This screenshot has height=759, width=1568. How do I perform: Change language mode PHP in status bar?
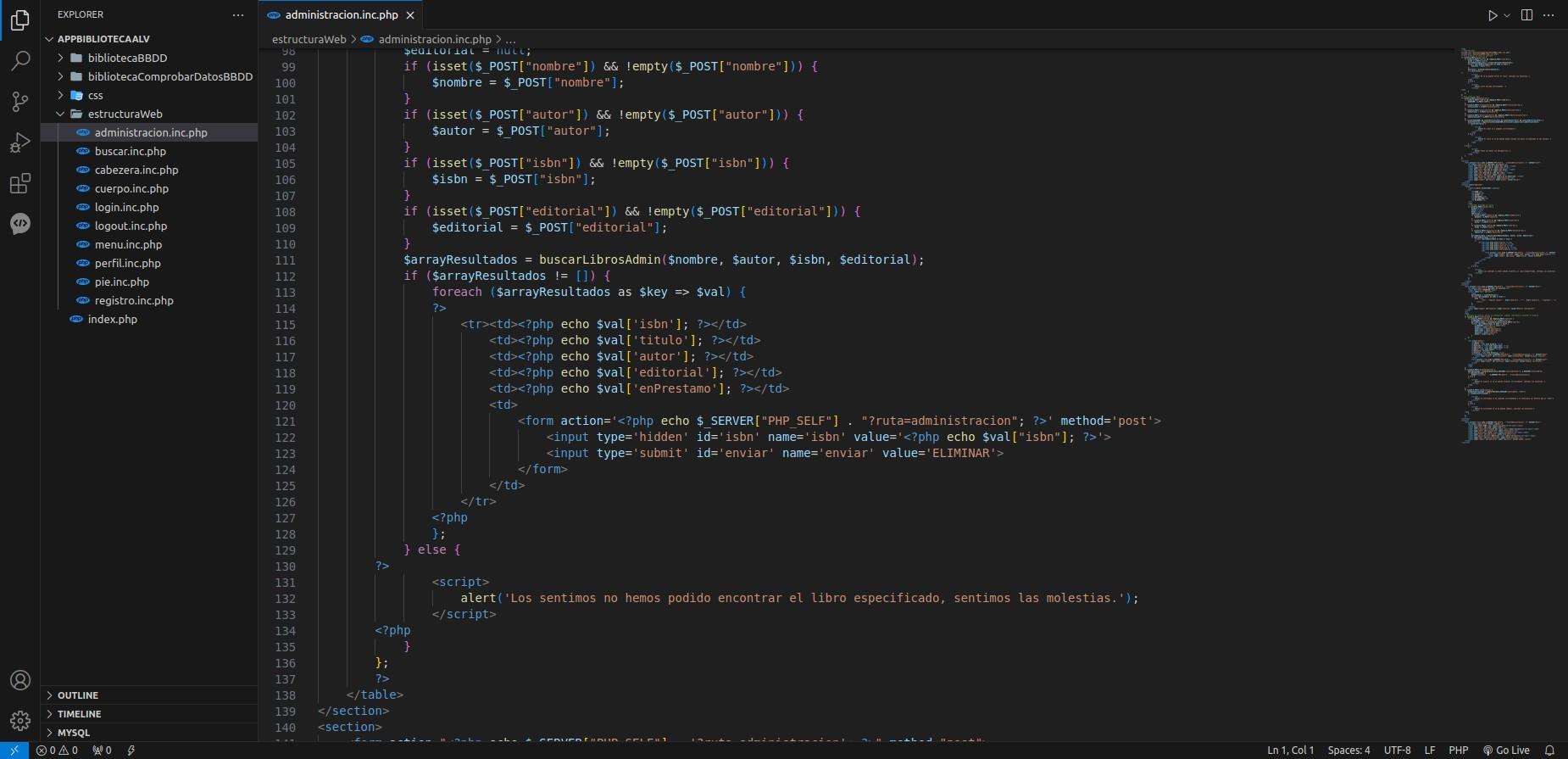click(x=1459, y=751)
